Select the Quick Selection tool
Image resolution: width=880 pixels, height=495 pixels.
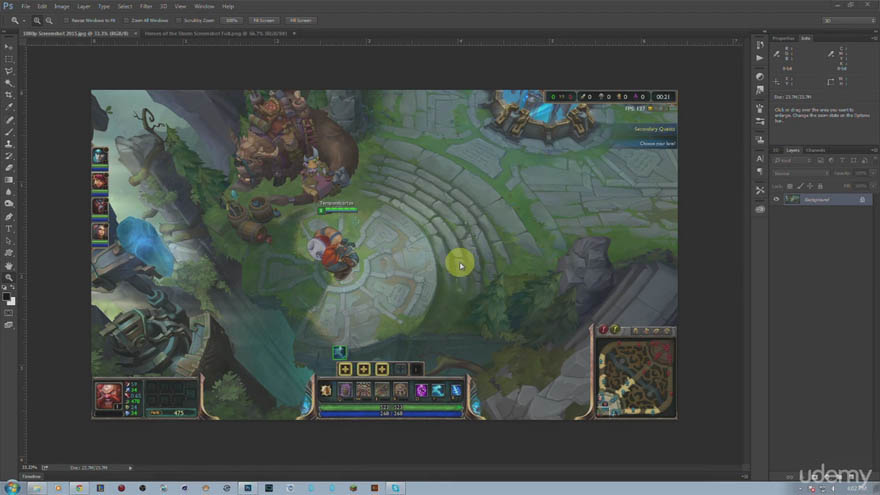8,83
